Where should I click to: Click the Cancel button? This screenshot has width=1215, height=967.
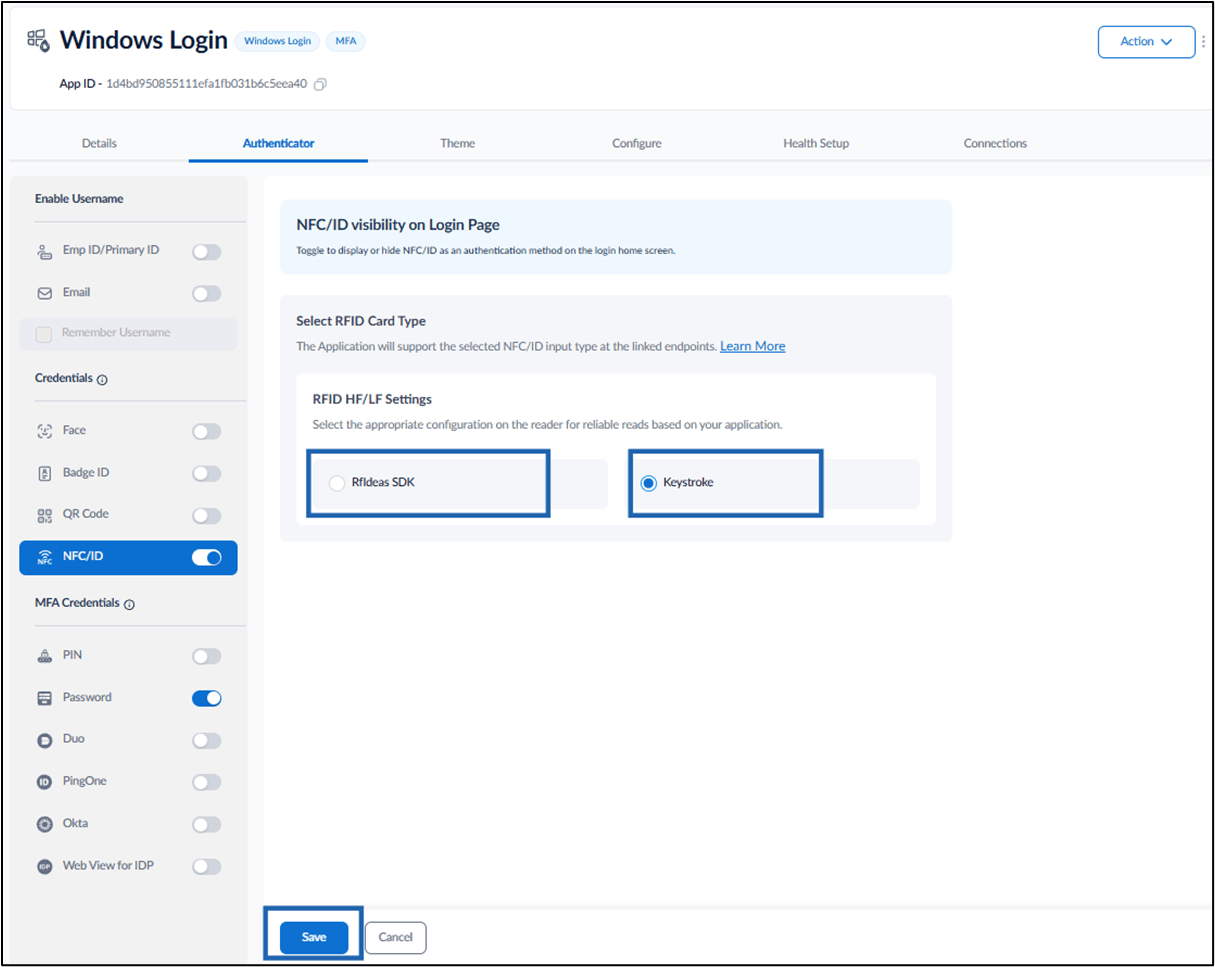[x=396, y=937]
